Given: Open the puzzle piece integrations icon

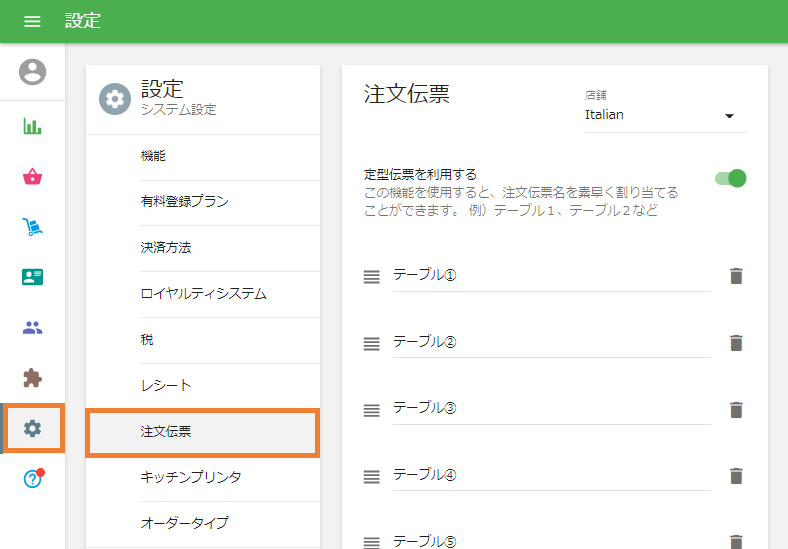Looking at the screenshot, I should click(x=33, y=377).
